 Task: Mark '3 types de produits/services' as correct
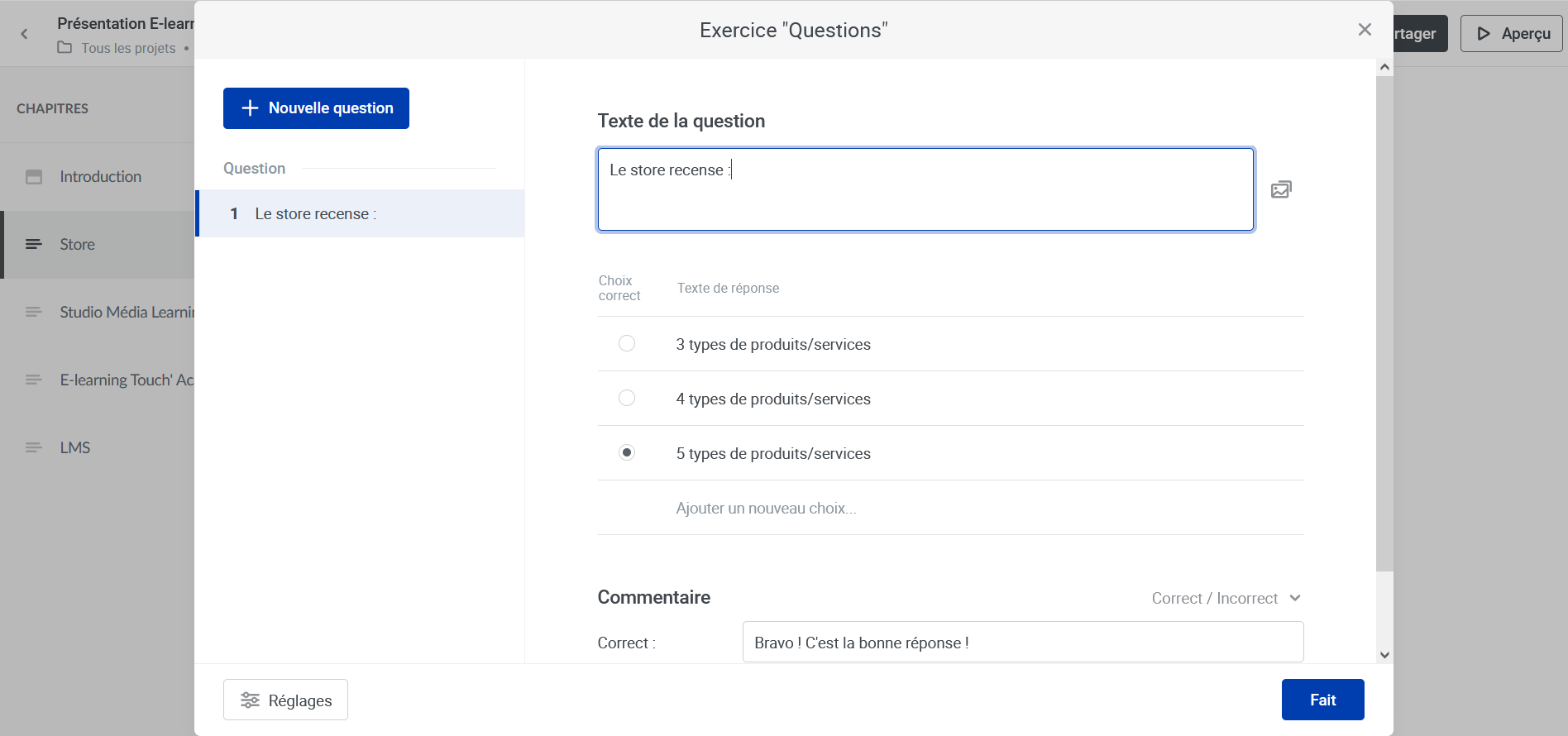[x=627, y=343]
